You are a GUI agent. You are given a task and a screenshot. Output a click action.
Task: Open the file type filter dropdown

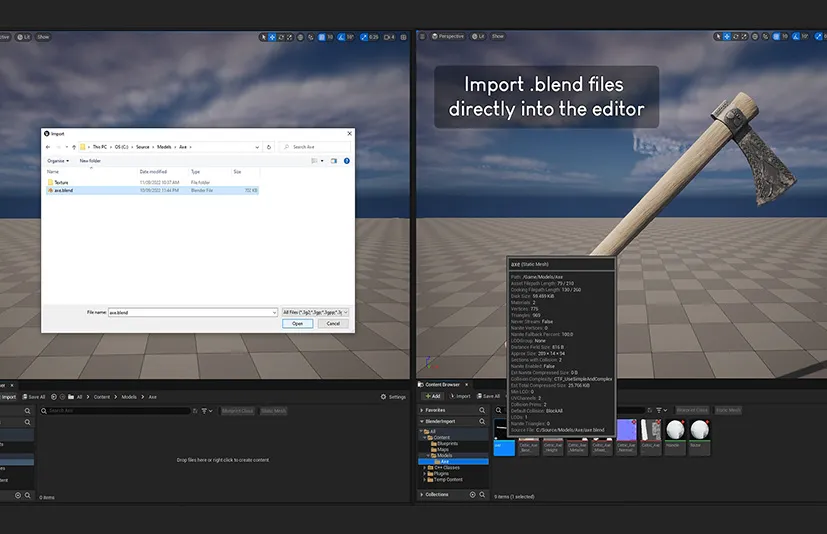pyautogui.click(x=314, y=312)
